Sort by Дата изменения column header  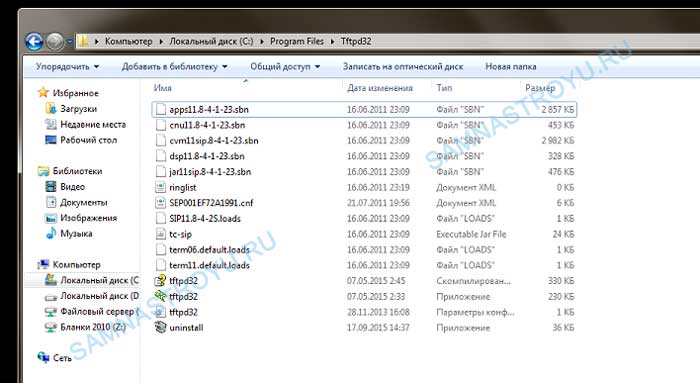pyautogui.click(x=380, y=88)
